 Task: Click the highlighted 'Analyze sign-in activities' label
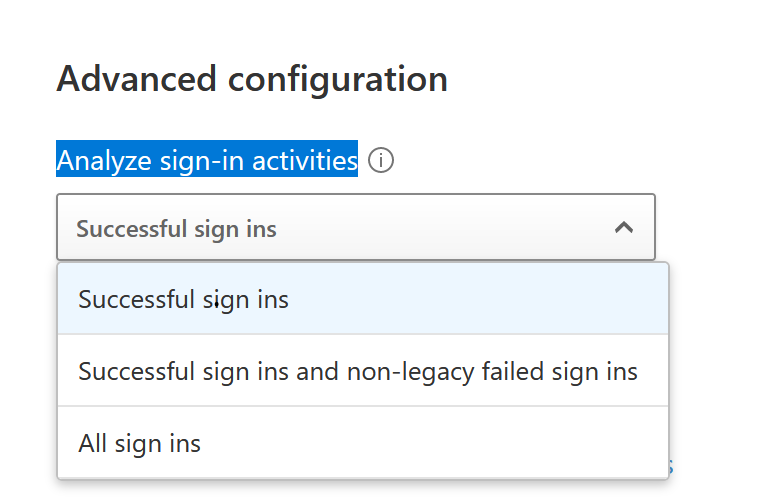click(x=207, y=159)
